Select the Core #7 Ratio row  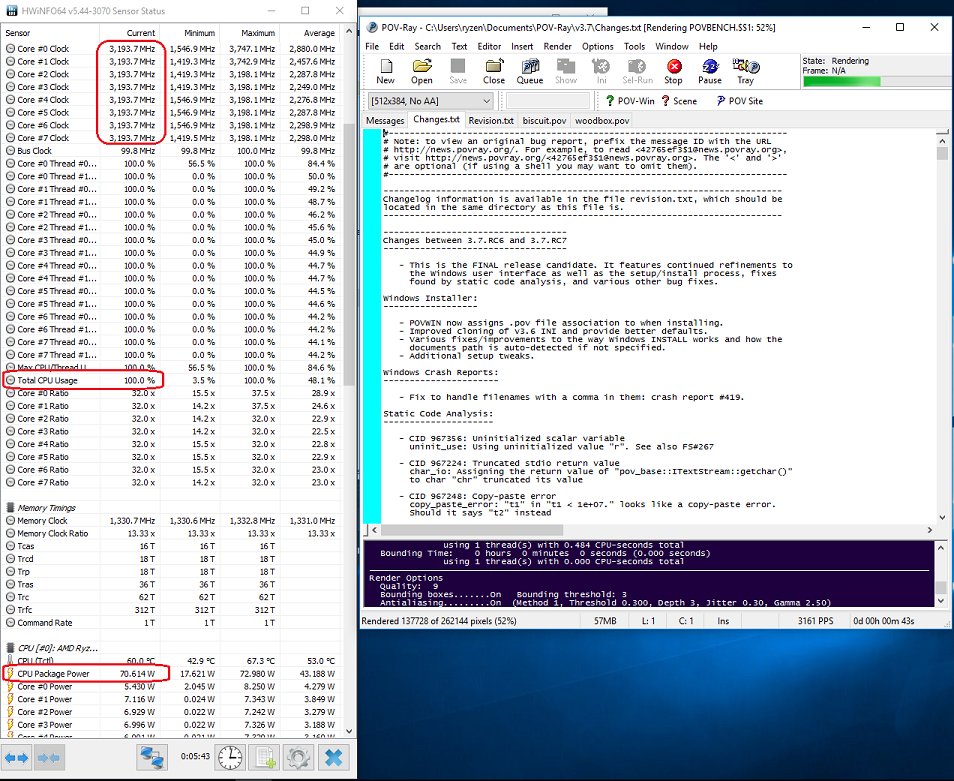[x=171, y=482]
